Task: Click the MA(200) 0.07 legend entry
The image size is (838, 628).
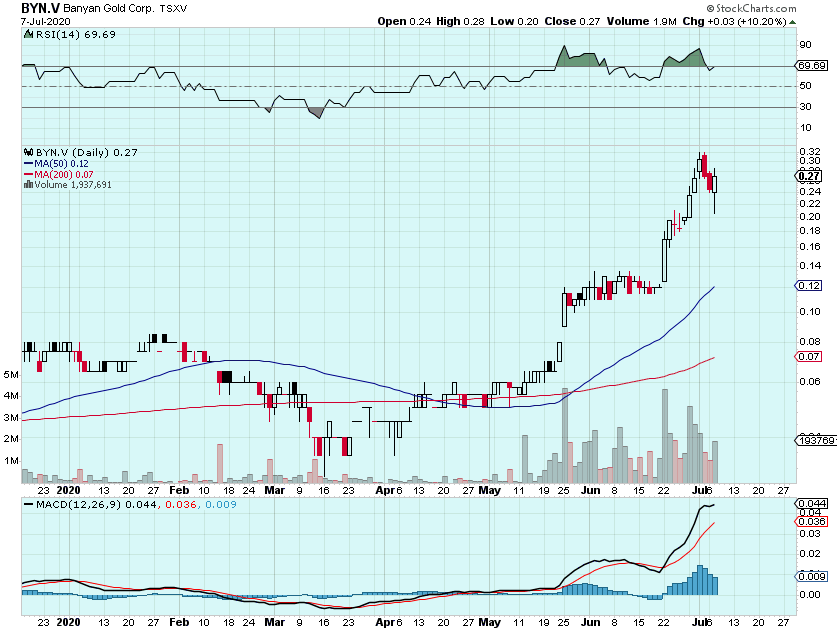Action: (58, 175)
